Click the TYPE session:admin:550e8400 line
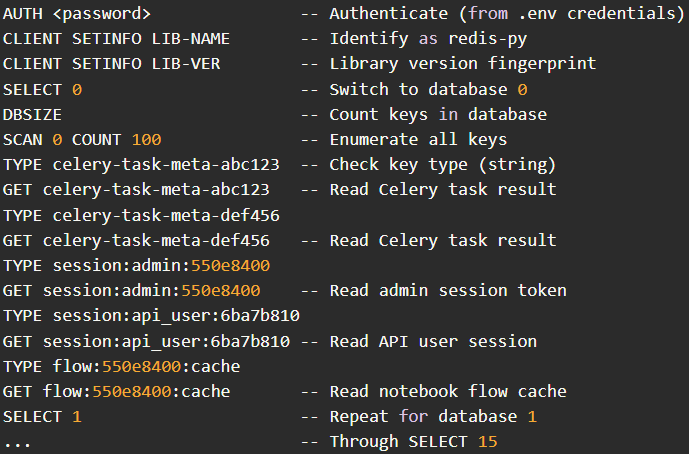 click(136, 265)
